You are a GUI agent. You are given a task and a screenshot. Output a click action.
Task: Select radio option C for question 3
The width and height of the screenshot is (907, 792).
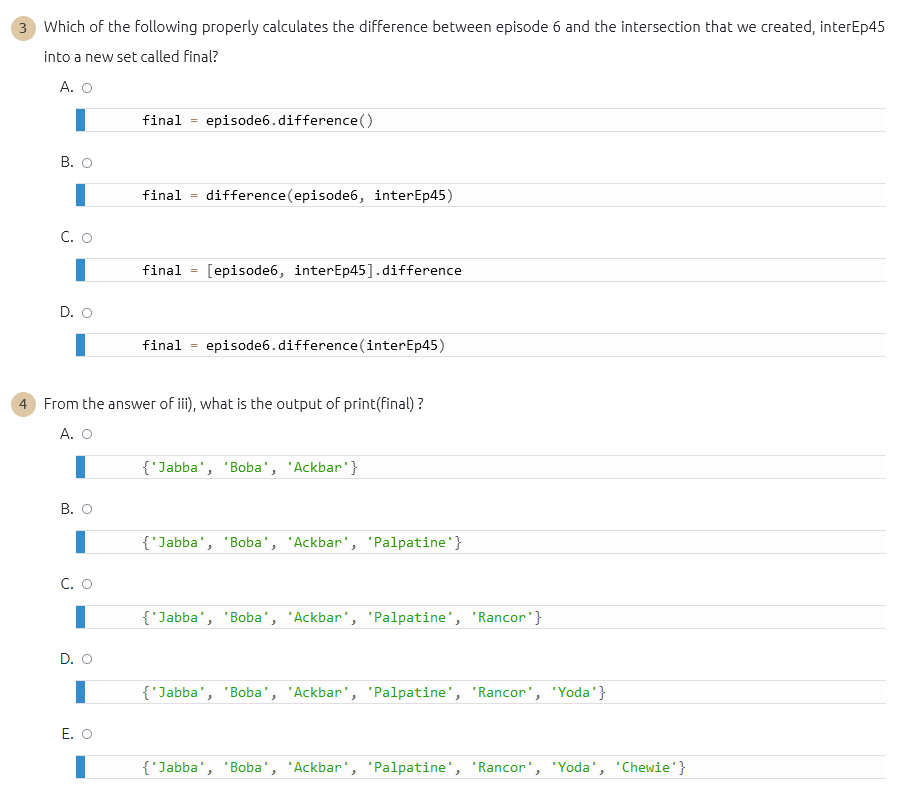click(86, 237)
